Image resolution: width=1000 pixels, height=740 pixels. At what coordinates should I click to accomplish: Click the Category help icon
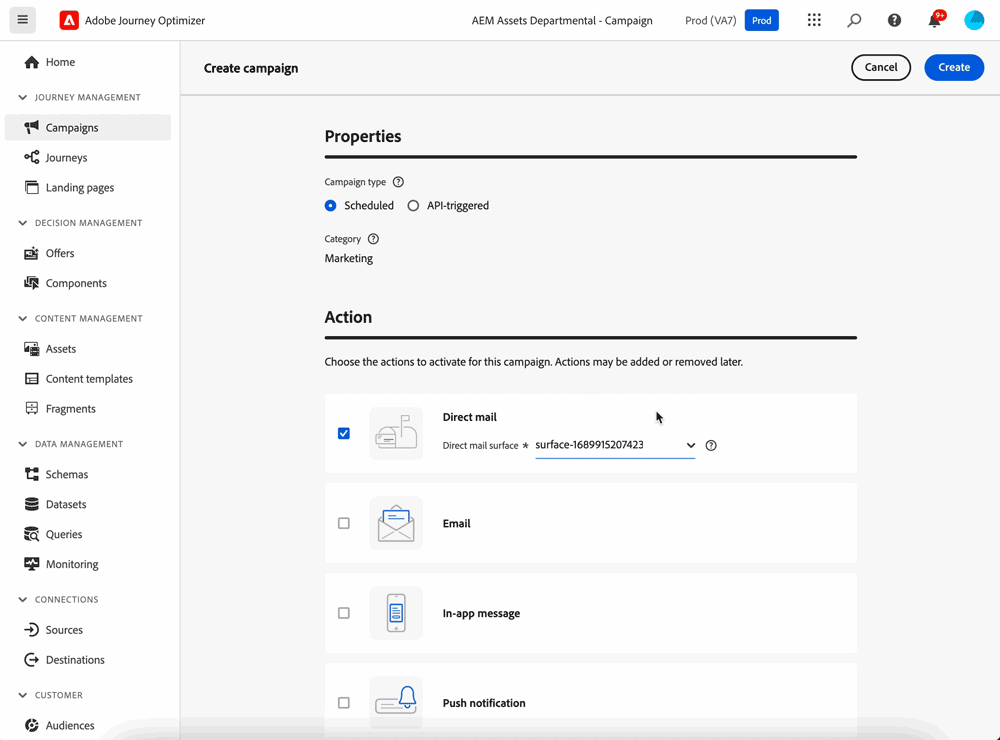click(x=373, y=239)
